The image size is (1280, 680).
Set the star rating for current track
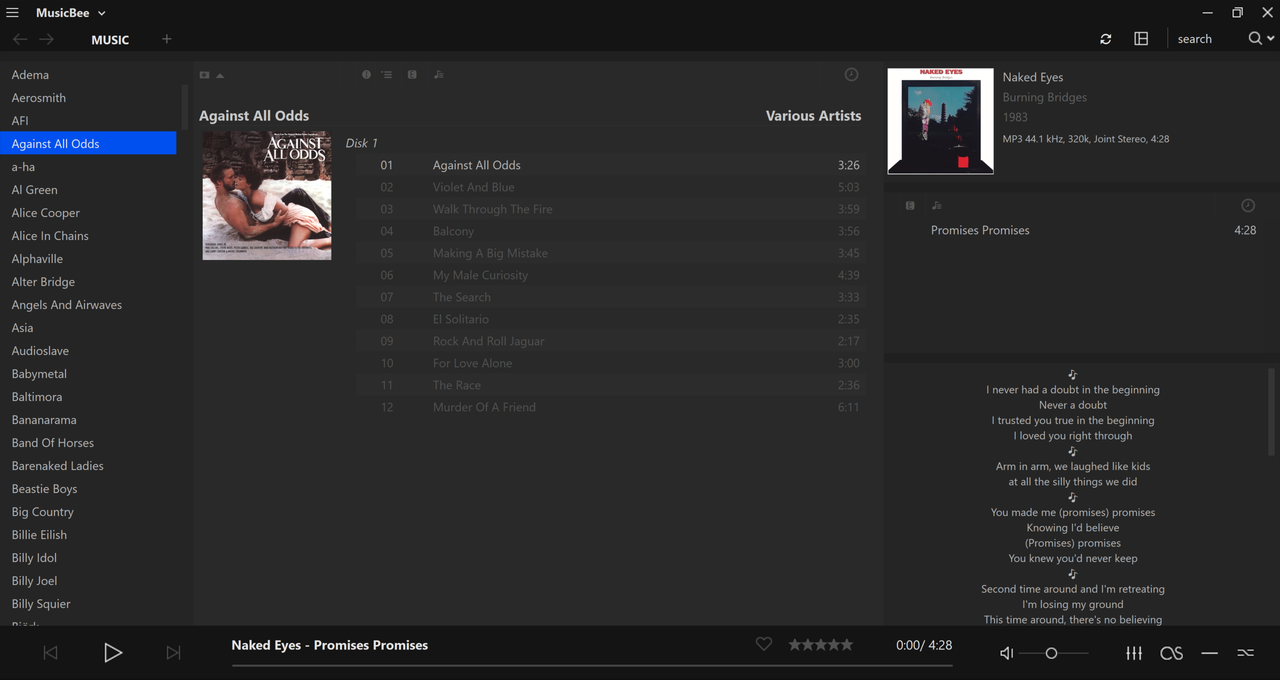click(x=821, y=645)
